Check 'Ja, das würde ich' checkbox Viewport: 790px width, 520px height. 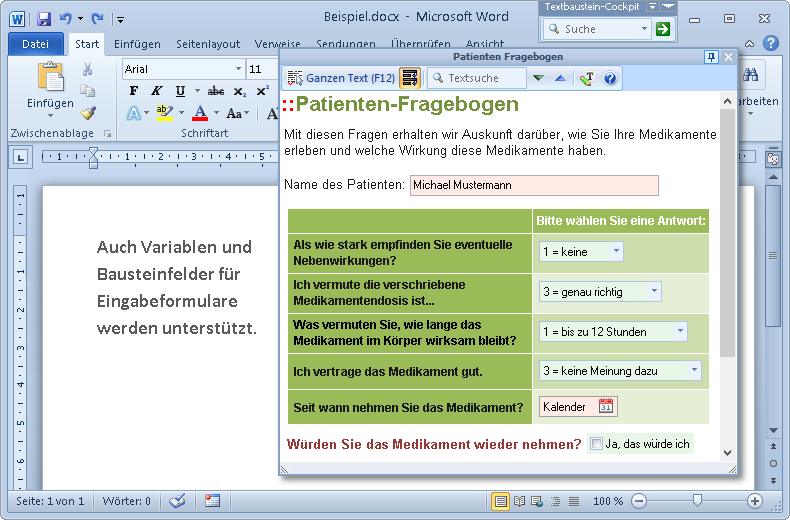596,444
